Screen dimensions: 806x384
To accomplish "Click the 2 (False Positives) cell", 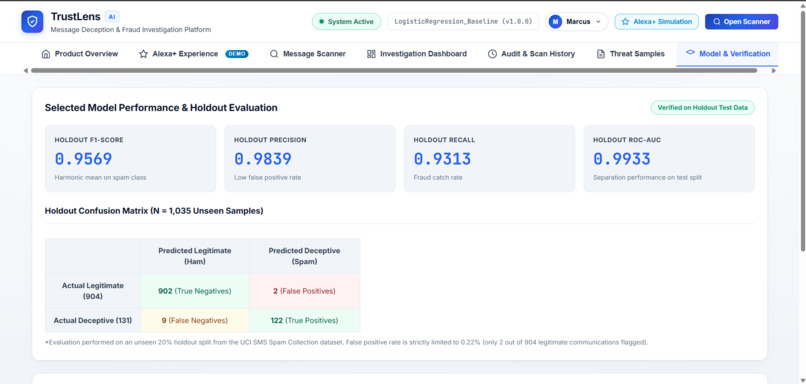I will (x=304, y=291).
